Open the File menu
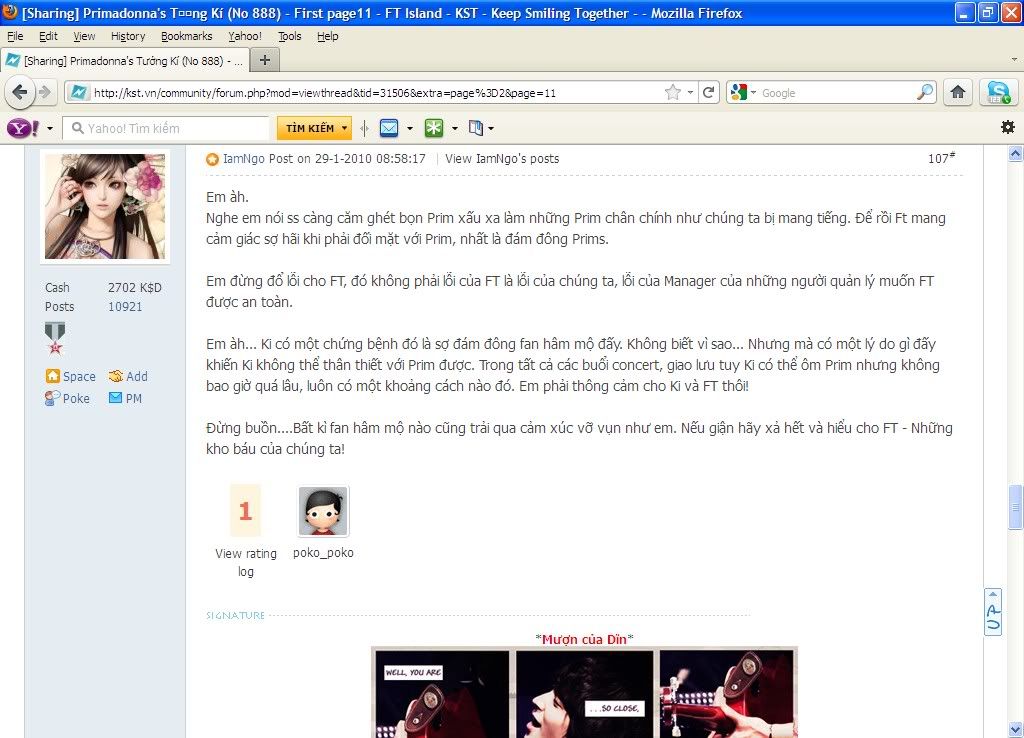Image resolution: width=1024 pixels, height=738 pixels. 15,36
